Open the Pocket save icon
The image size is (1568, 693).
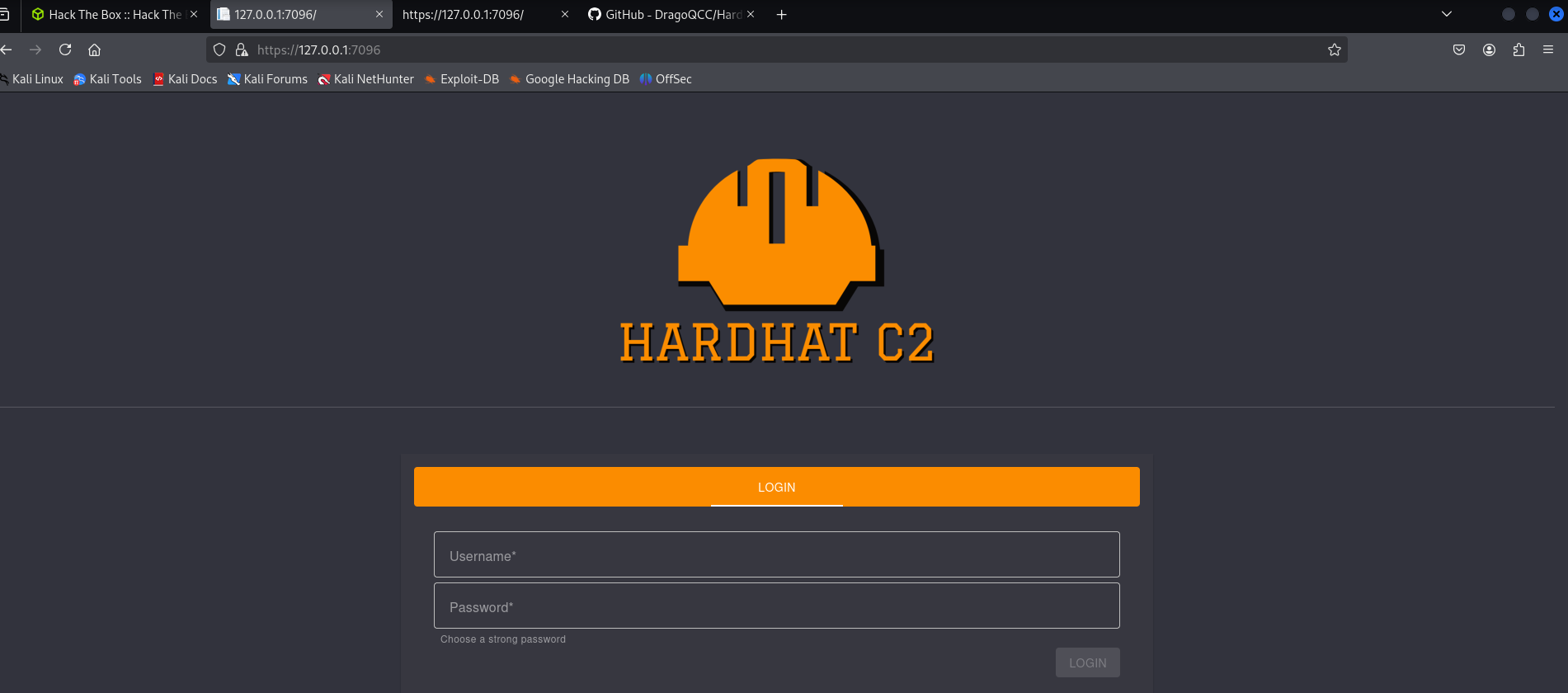click(1459, 49)
